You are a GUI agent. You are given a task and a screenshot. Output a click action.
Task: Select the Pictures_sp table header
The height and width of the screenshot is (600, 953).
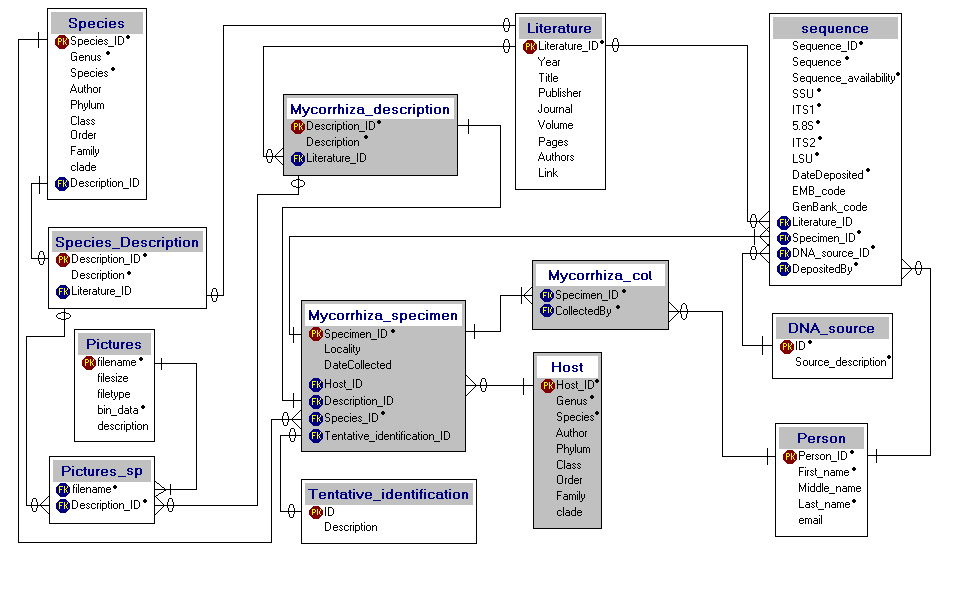pos(101,471)
